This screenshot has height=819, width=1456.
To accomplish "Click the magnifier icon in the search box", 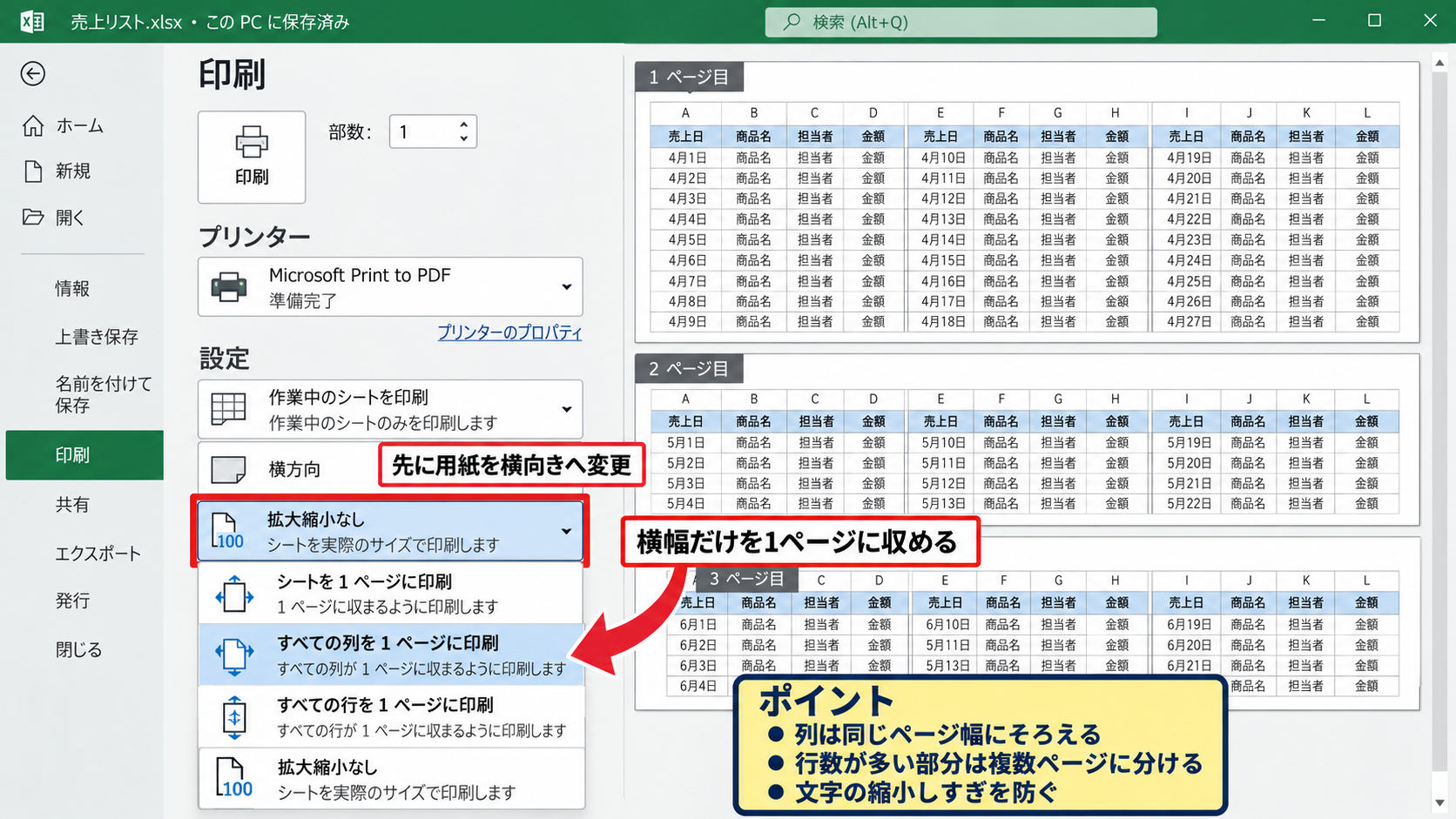I will point(792,22).
